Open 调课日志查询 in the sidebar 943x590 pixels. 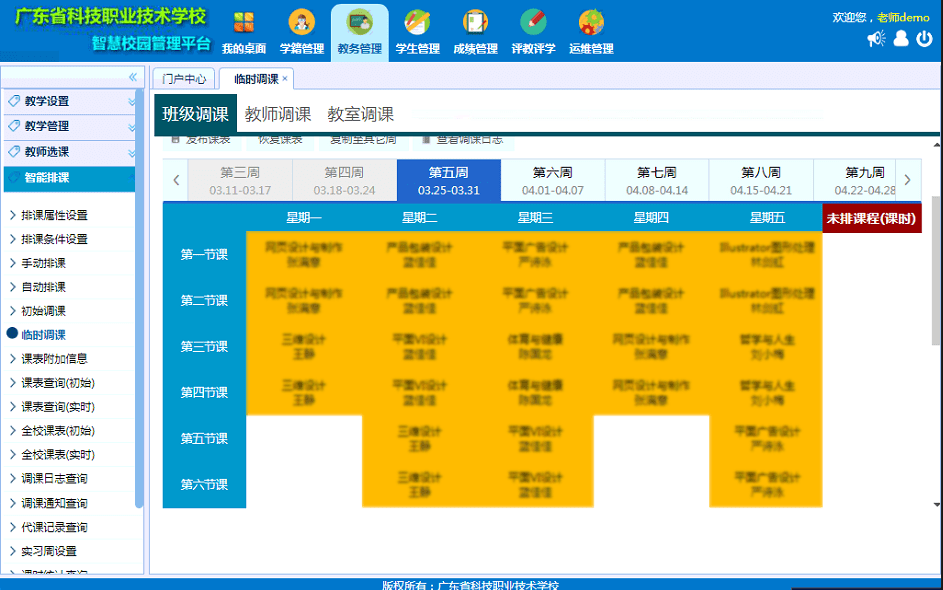point(54,479)
